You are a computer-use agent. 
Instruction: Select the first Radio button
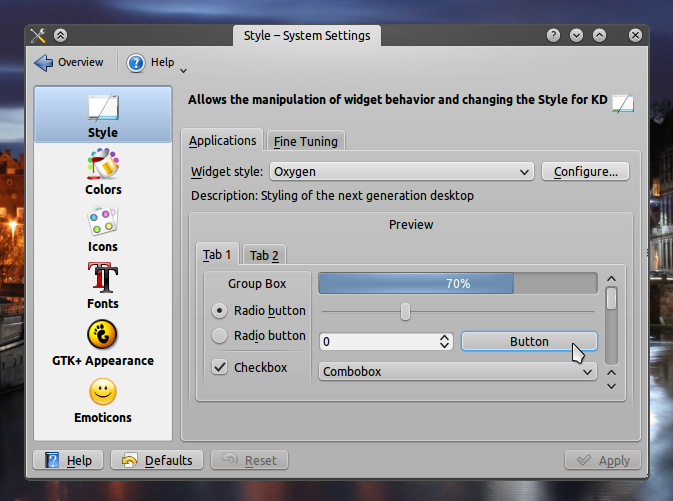point(219,310)
